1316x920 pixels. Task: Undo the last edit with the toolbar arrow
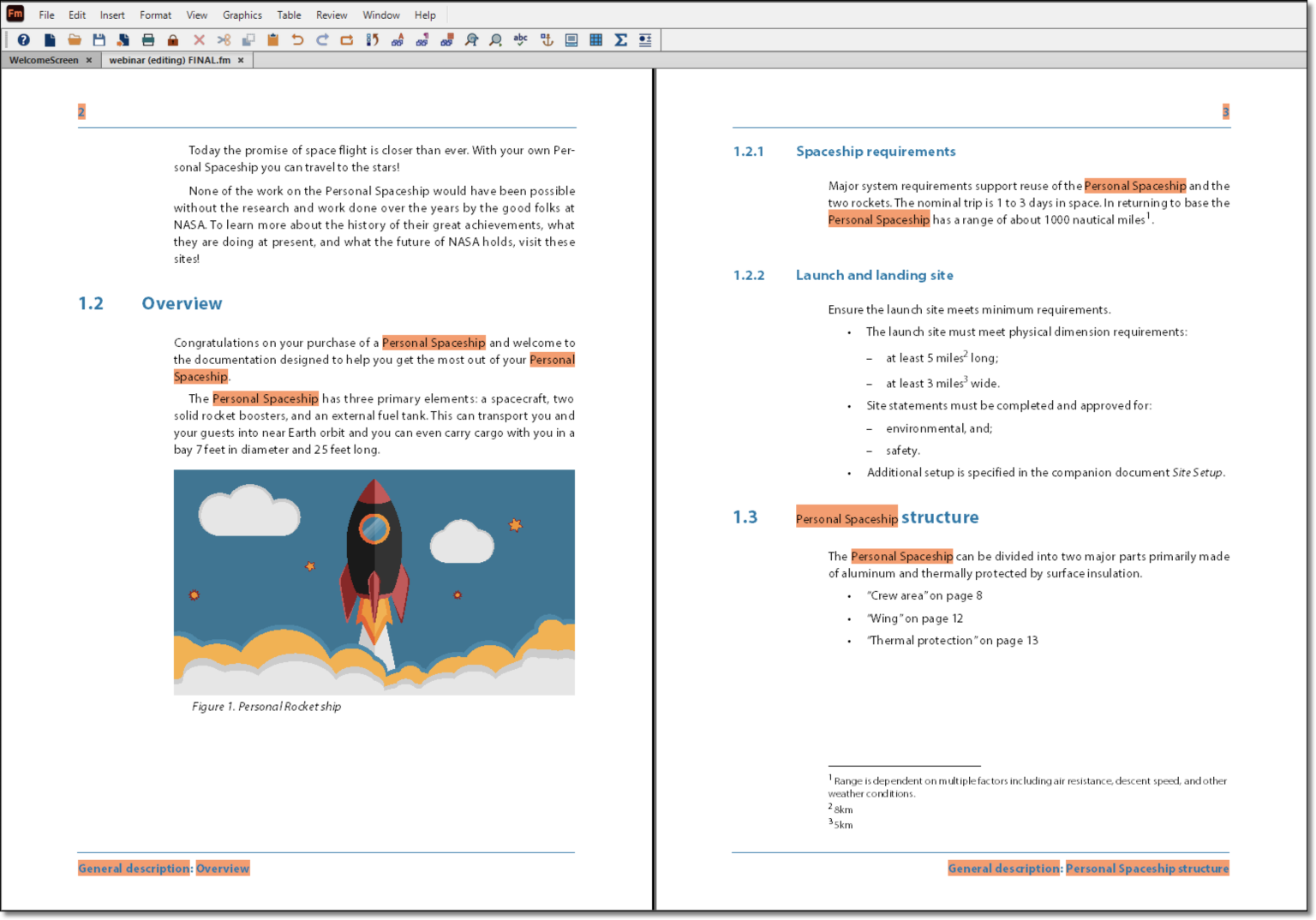[x=297, y=39]
